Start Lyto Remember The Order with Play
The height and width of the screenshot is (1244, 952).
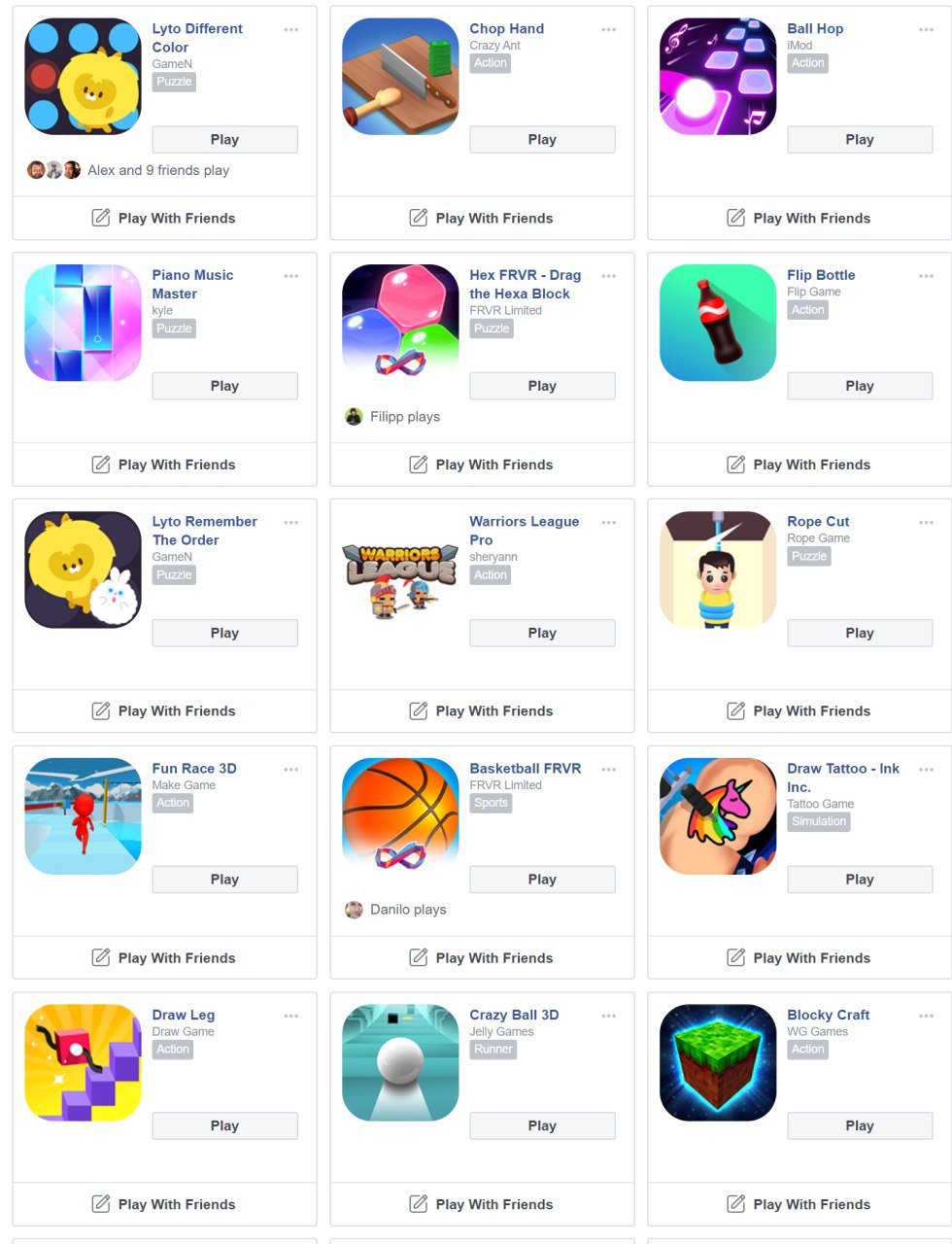point(224,633)
